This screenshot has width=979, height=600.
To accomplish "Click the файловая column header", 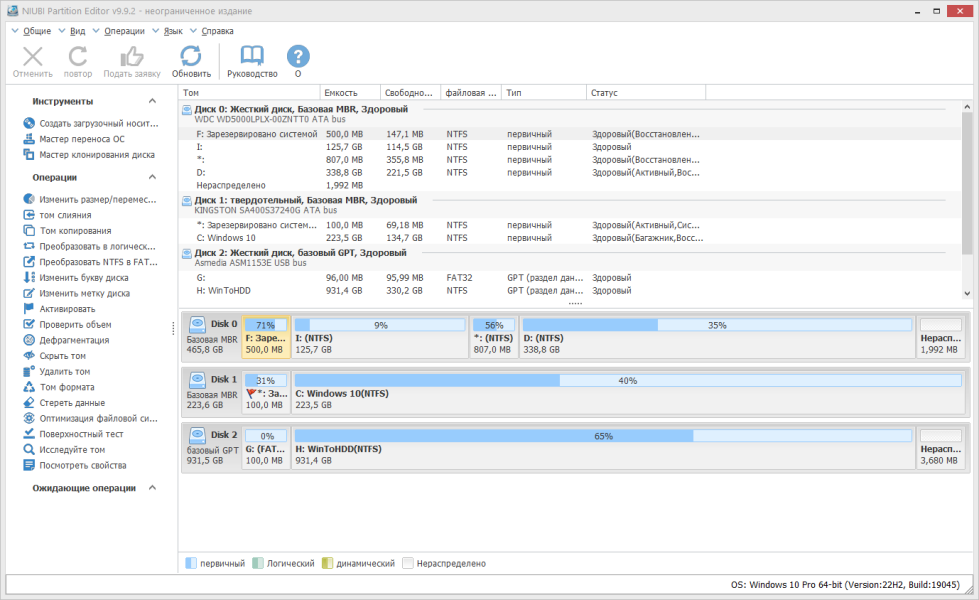I will (471, 92).
